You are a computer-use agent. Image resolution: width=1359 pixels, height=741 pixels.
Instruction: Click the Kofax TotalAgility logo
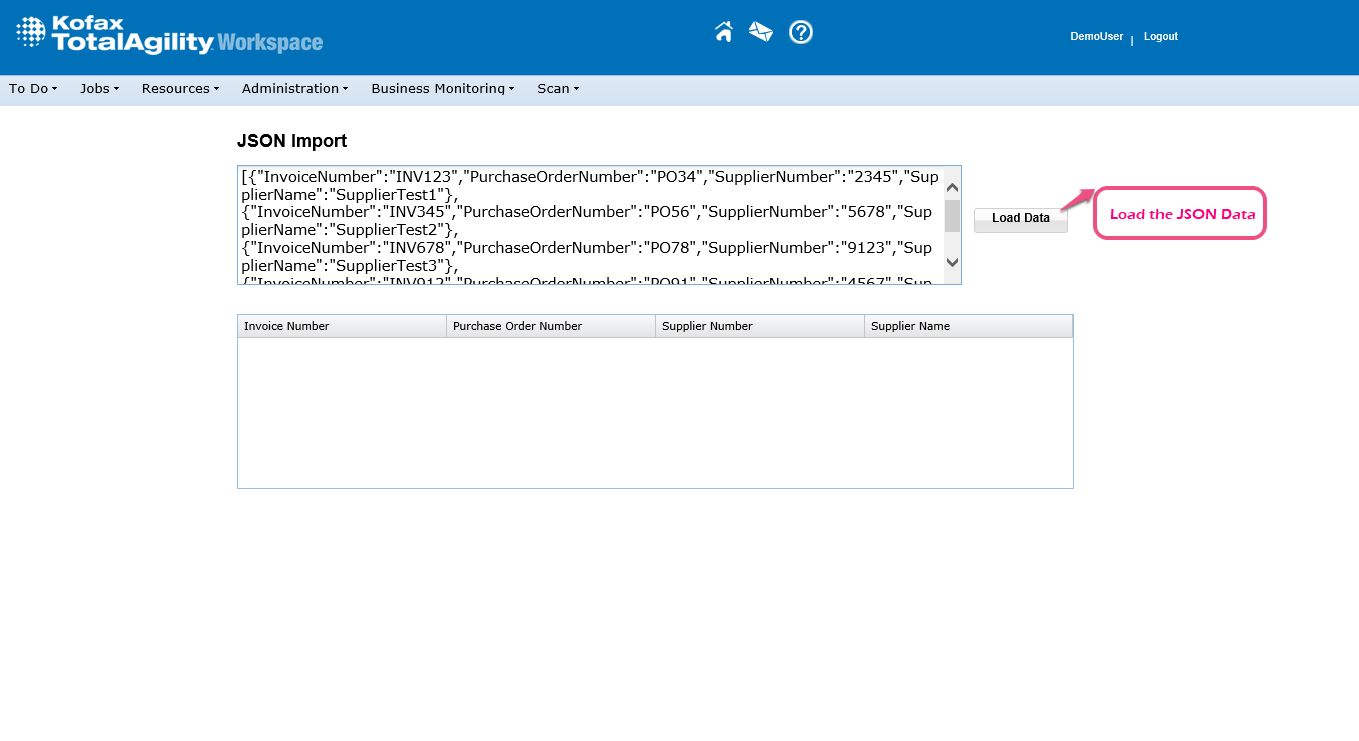click(x=170, y=35)
